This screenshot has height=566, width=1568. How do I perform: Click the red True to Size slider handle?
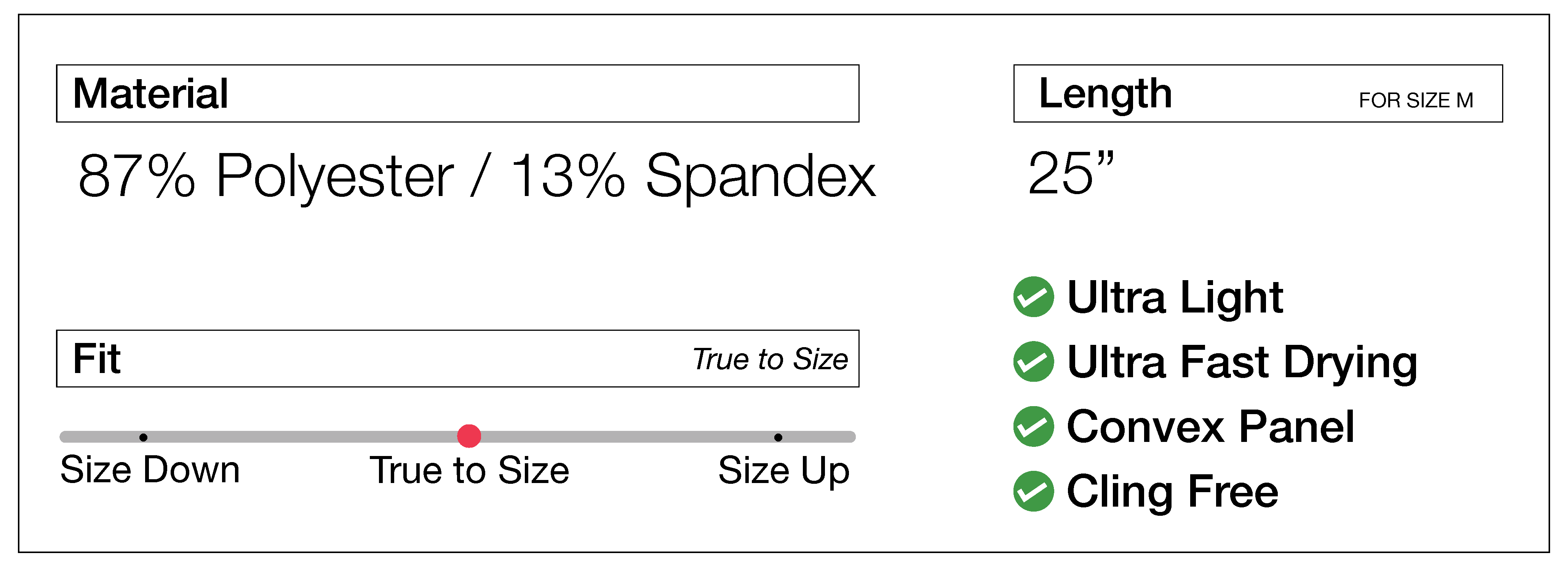(x=469, y=436)
